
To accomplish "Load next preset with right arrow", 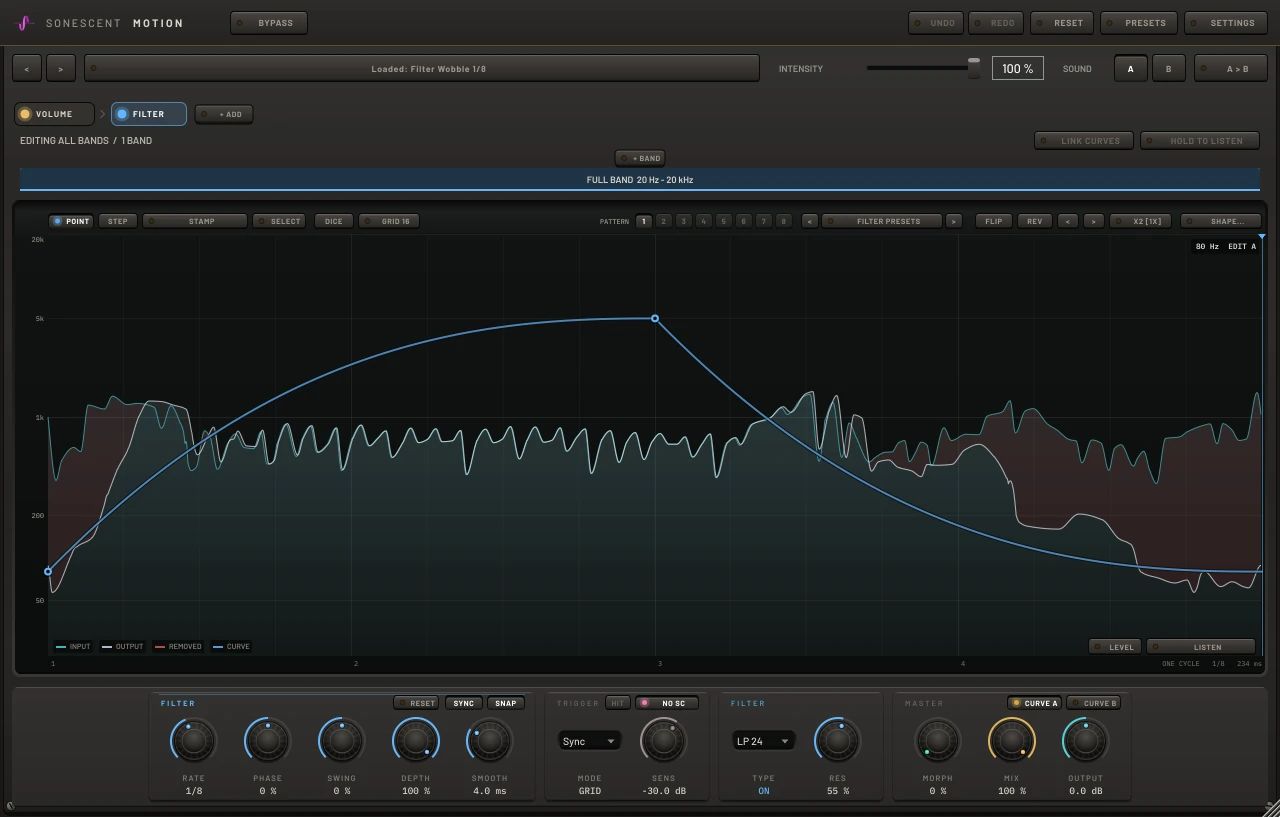I will 61,69.
